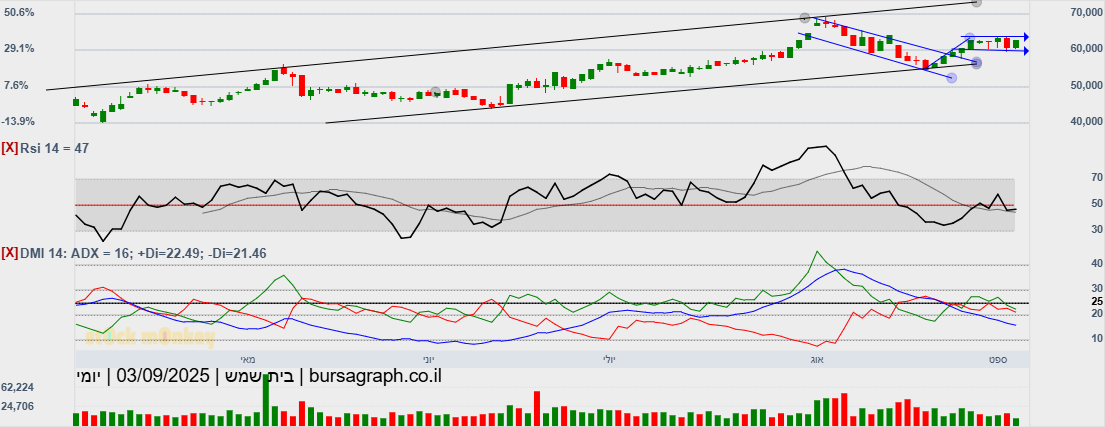Select the 'מאי' month on the time axis
Image resolution: width=1105 pixels, height=427 pixels.
pyautogui.click(x=246, y=359)
